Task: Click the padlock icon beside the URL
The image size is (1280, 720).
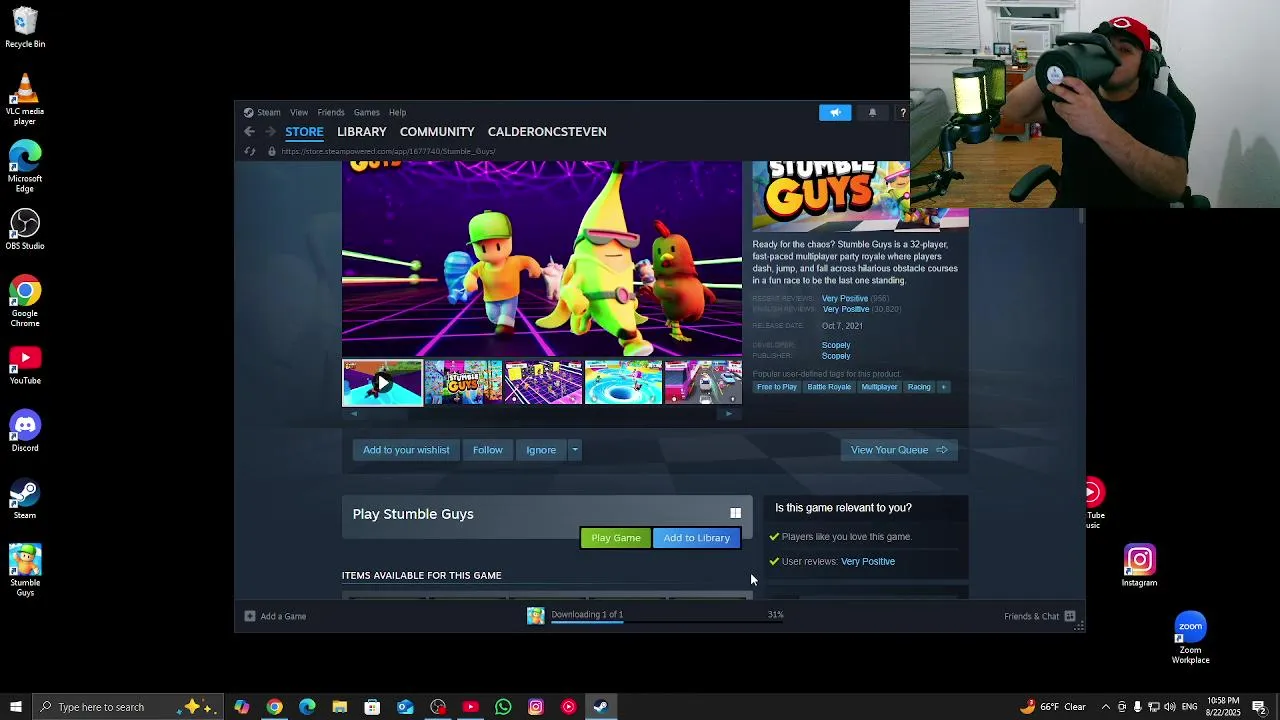Action: [271, 152]
